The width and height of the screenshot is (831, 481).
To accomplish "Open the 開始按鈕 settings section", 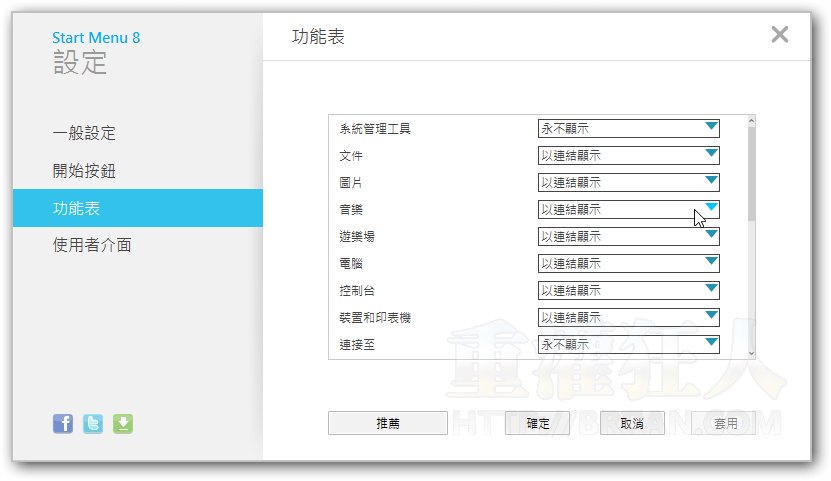I will 85,171.
